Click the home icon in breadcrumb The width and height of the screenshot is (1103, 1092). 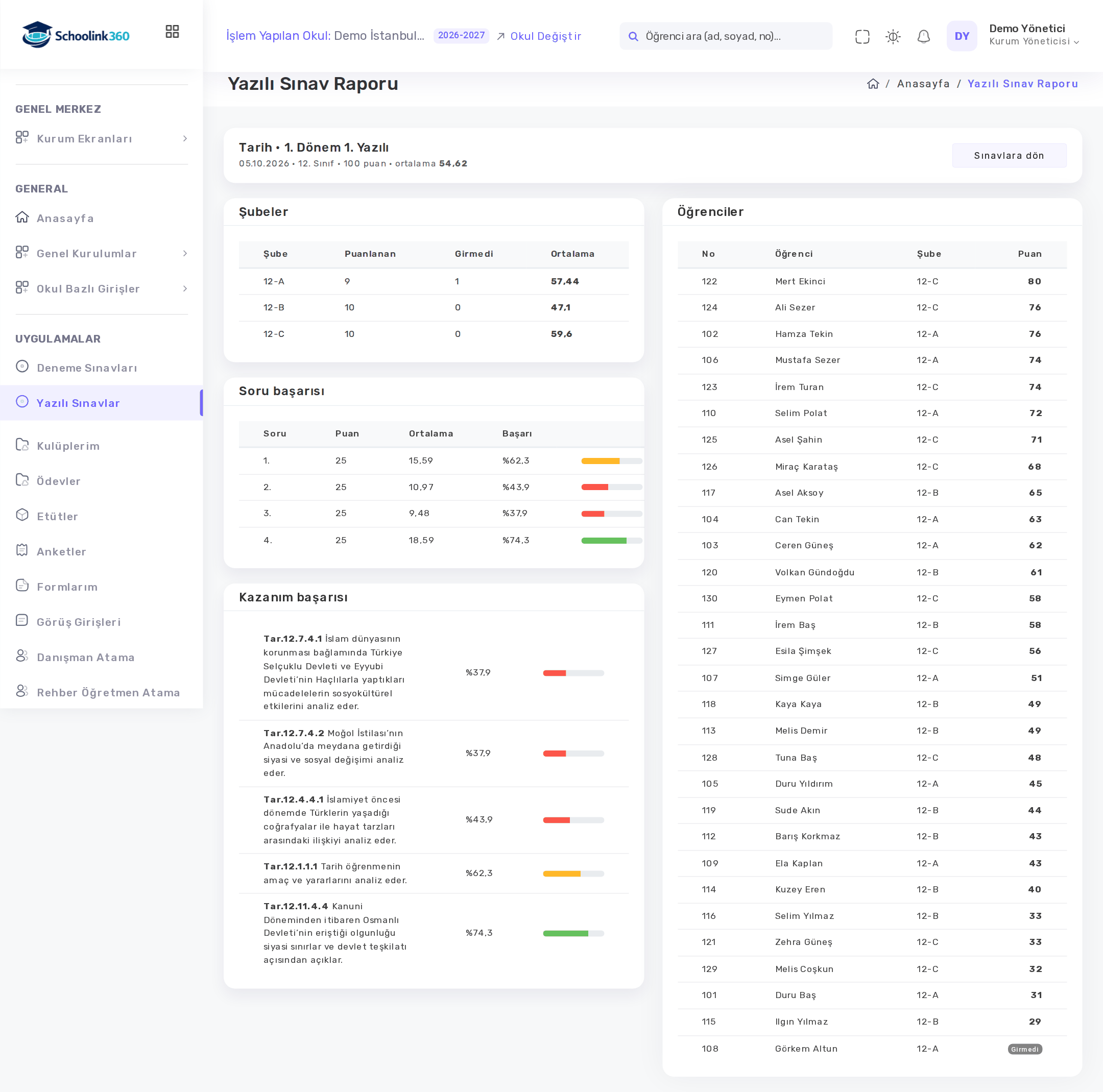click(x=872, y=84)
